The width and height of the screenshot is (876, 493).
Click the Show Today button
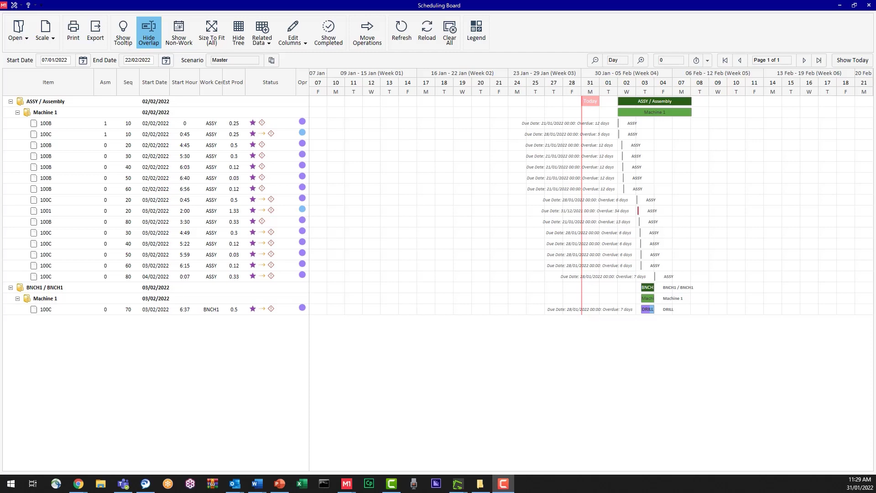point(852,60)
